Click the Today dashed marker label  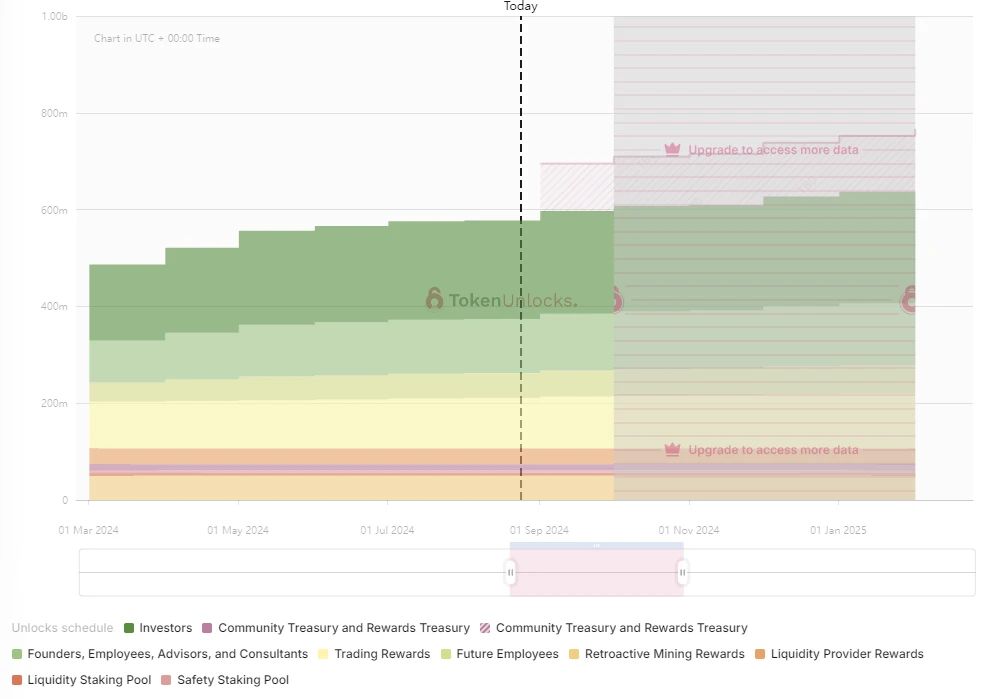click(520, 7)
